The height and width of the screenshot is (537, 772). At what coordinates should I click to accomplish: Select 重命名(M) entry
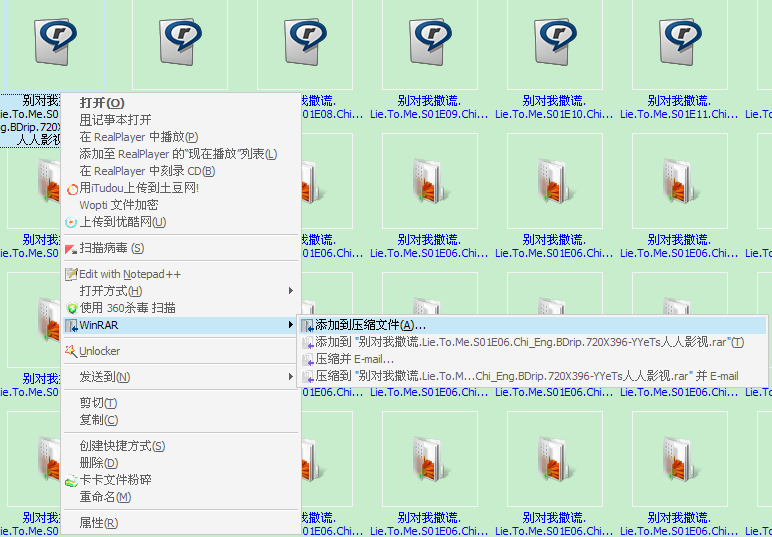coord(181,497)
